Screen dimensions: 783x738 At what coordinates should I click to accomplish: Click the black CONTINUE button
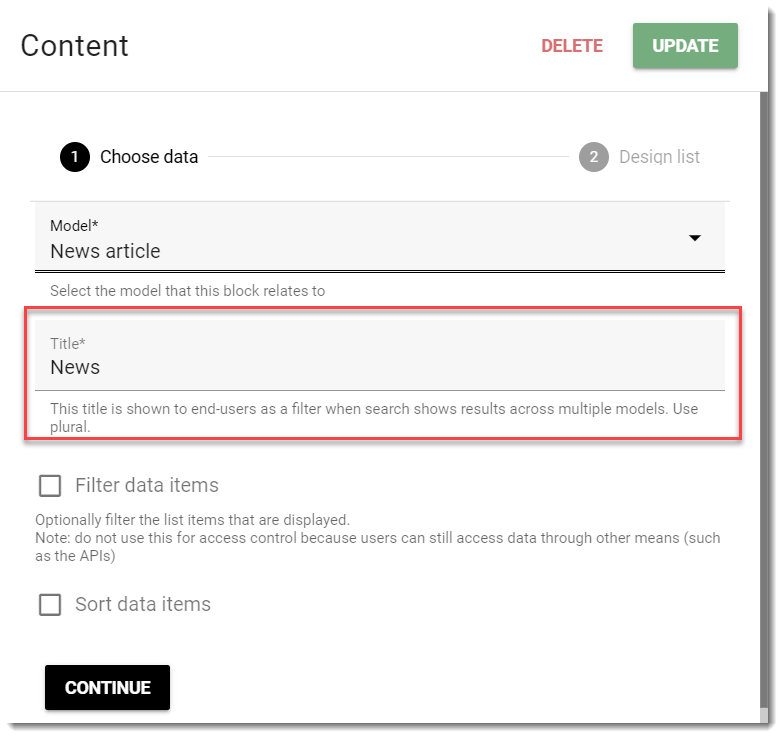pos(107,688)
